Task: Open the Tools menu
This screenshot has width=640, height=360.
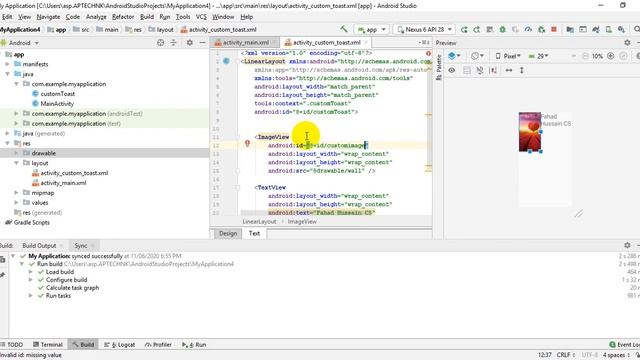Action: click(x=183, y=17)
